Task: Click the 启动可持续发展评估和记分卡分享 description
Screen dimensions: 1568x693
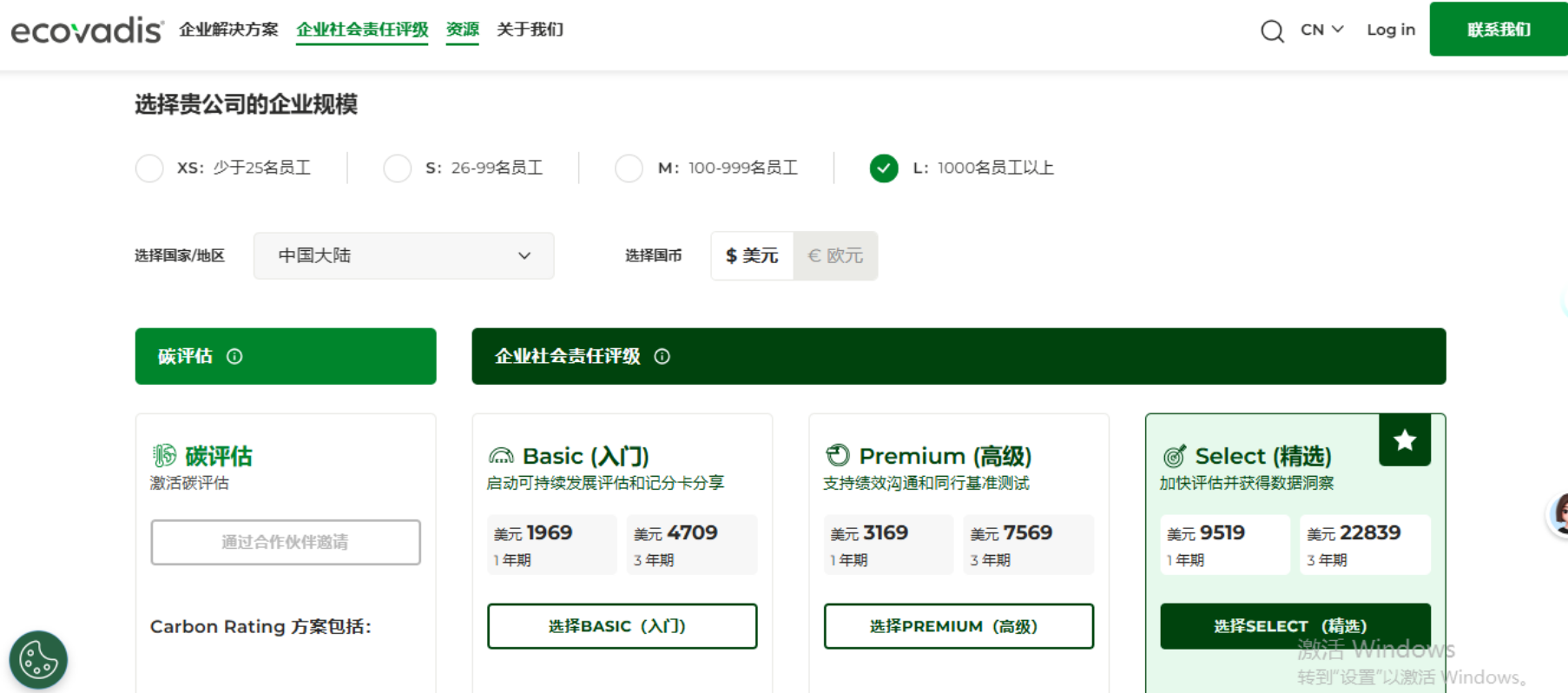Action: click(605, 483)
